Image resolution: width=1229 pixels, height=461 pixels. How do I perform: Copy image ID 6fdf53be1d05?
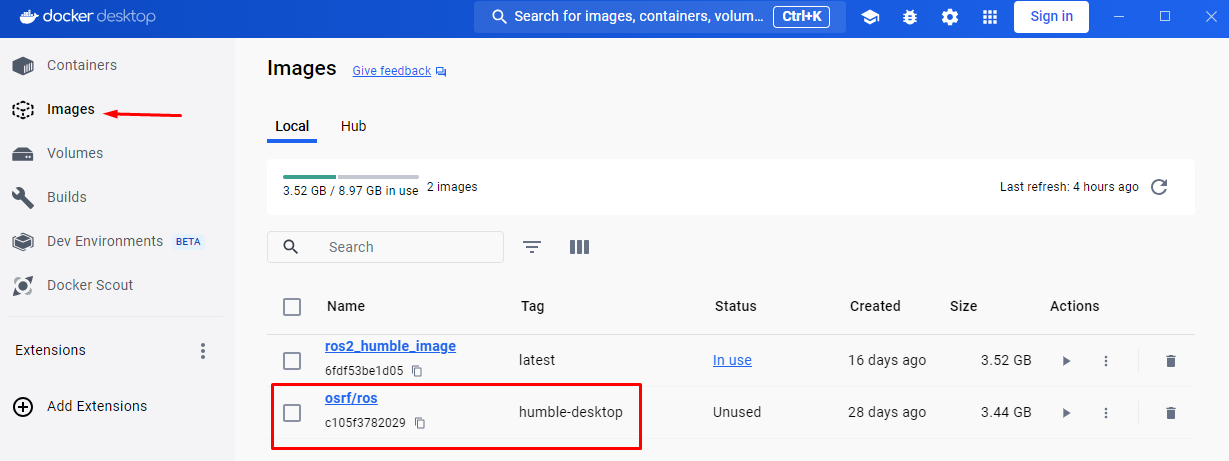click(x=417, y=371)
